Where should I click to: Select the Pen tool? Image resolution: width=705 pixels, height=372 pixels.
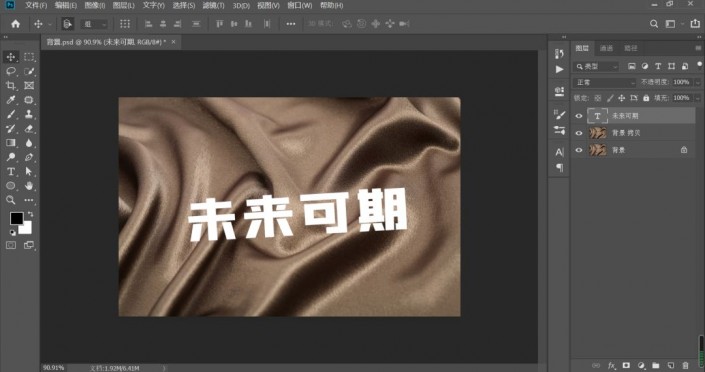[x=29, y=157]
